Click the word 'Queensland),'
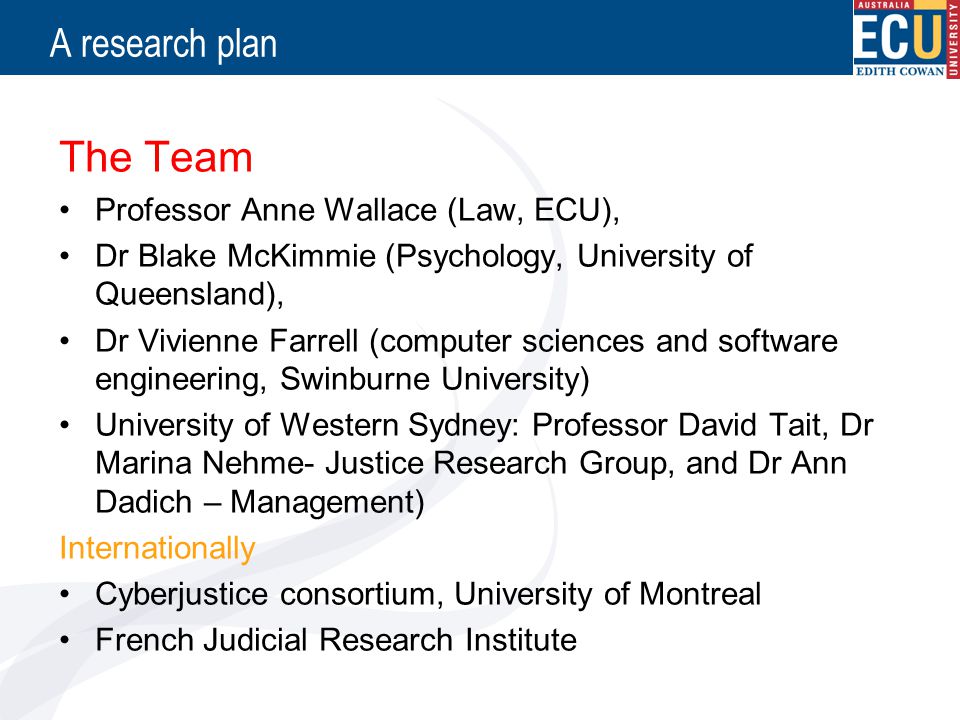This screenshot has width=960, height=720. (190, 294)
